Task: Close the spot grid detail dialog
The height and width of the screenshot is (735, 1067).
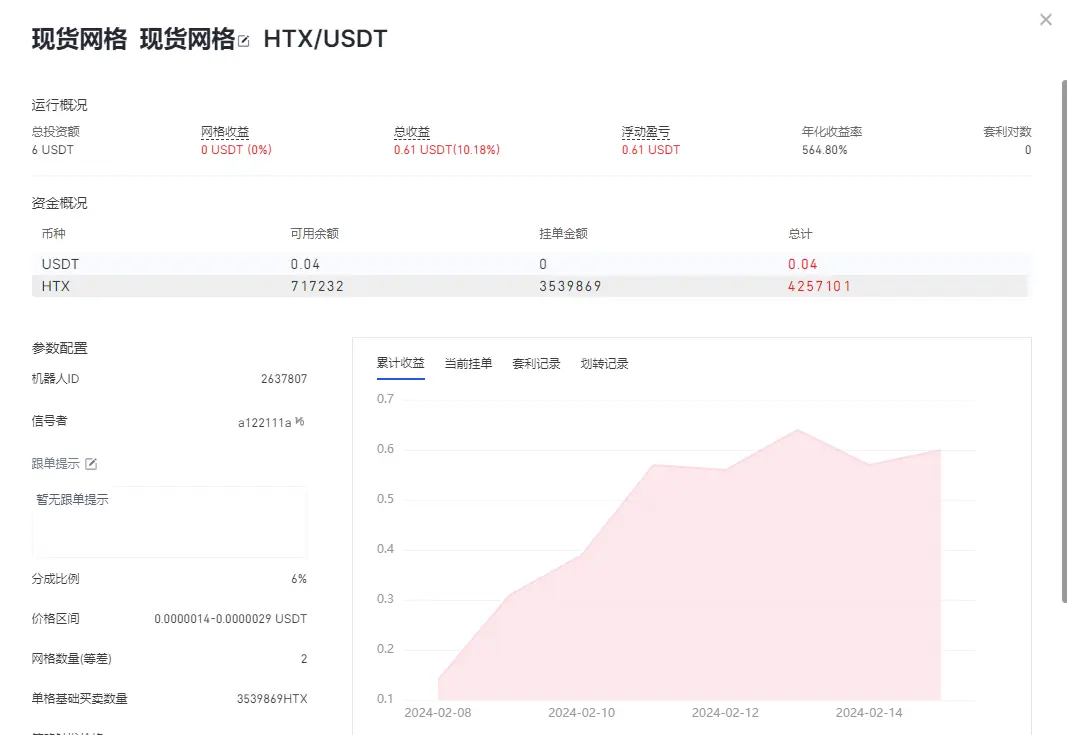Action: 1046,20
